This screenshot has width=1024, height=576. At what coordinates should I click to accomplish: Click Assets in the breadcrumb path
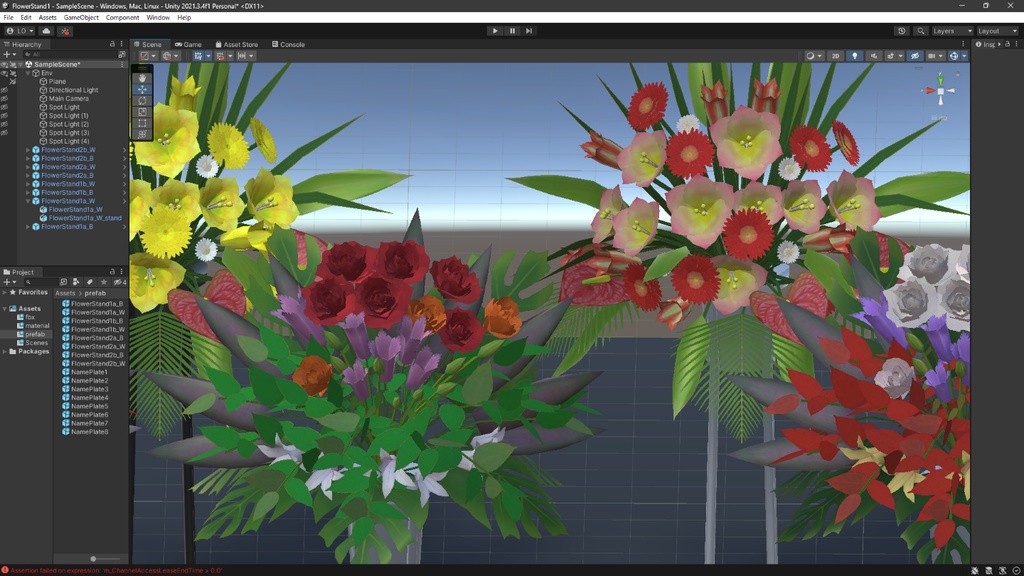(65, 293)
